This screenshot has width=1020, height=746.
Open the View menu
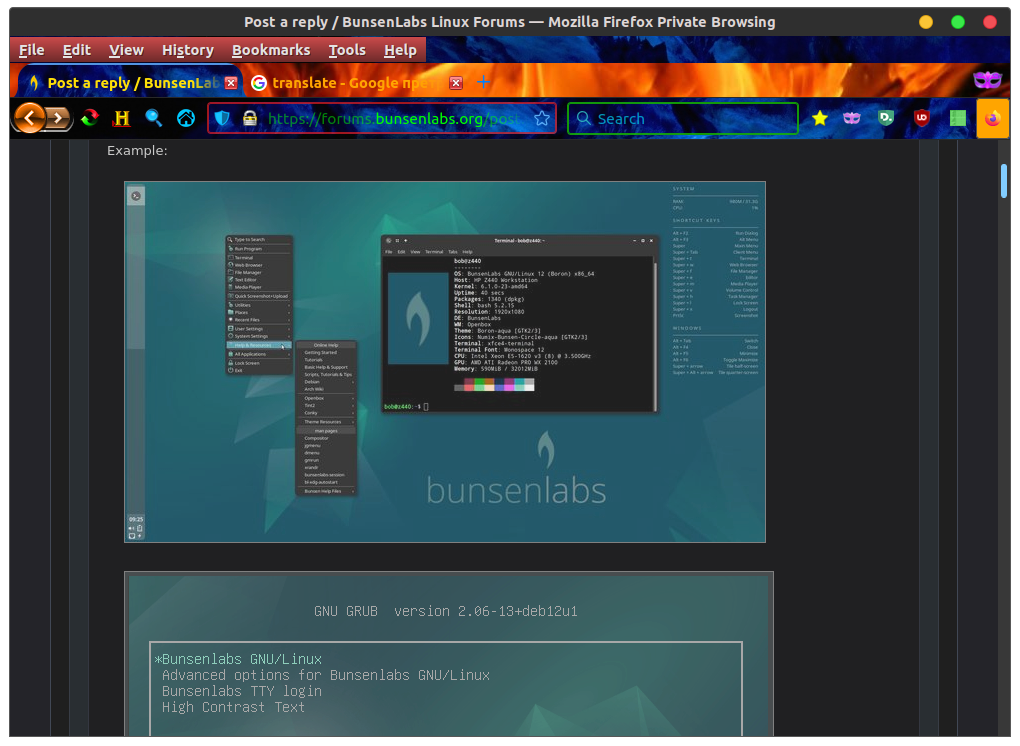(x=126, y=50)
